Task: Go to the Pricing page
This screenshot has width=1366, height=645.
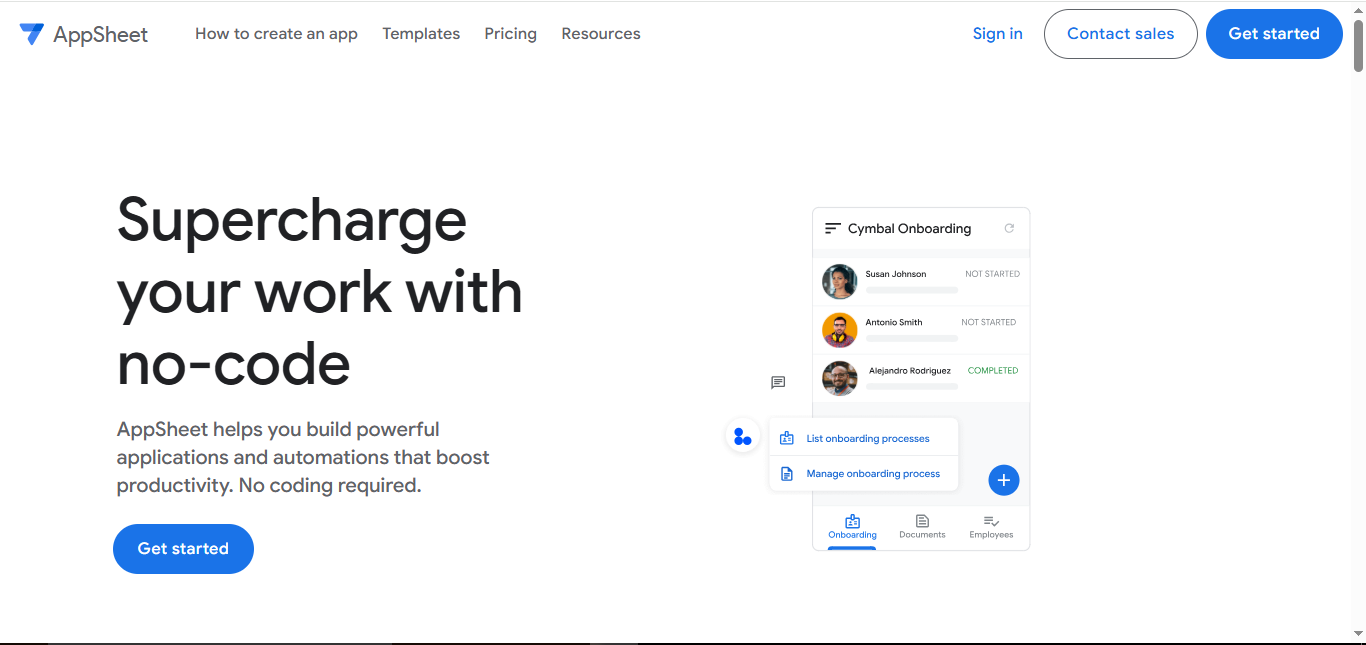Action: [x=510, y=34]
